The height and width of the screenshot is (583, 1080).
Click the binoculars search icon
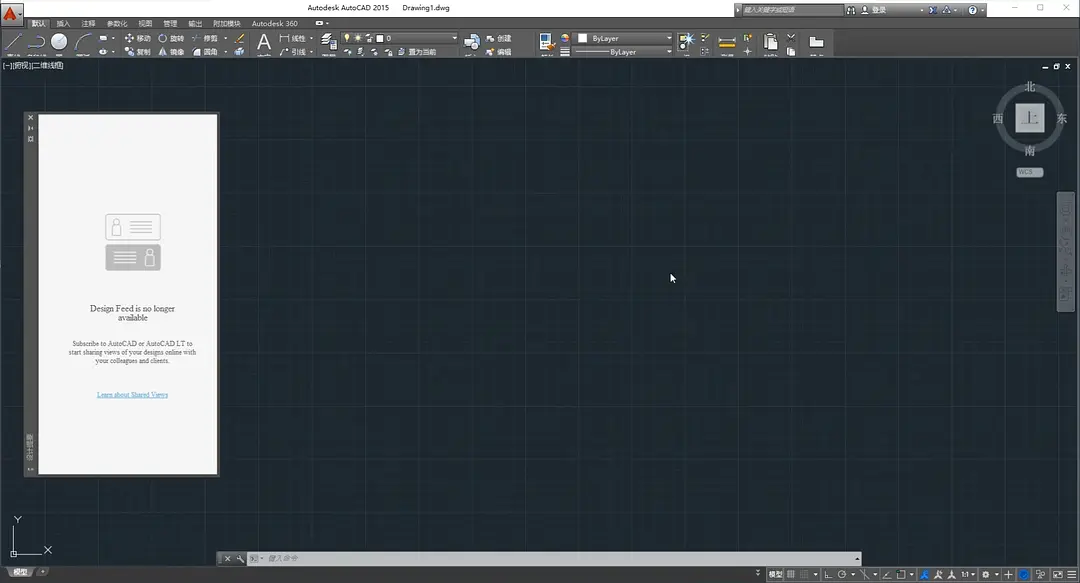(851, 10)
